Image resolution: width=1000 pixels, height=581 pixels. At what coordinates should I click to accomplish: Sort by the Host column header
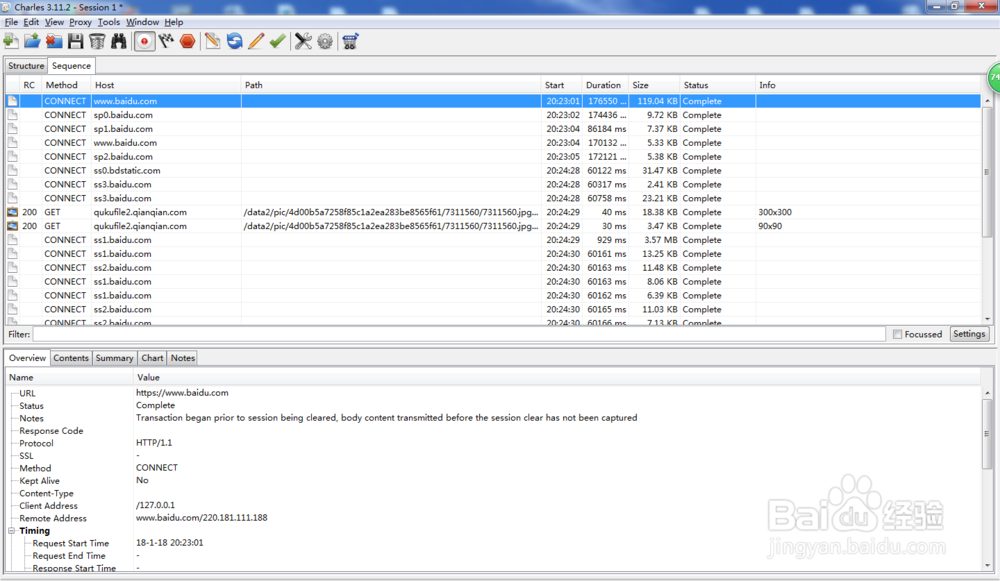tap(166, 85)
